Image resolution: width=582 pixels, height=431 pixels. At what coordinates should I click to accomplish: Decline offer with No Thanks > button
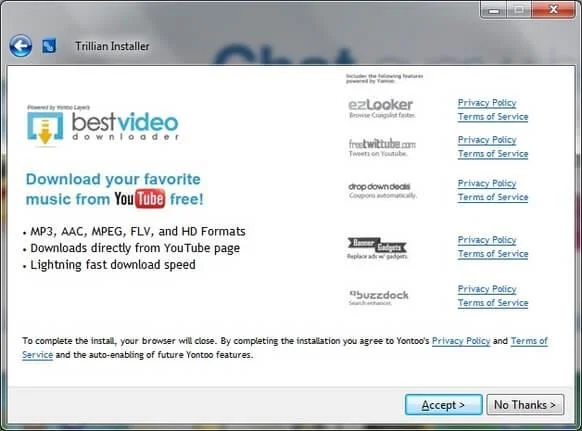pyautogui.click(x=525, y=405)
